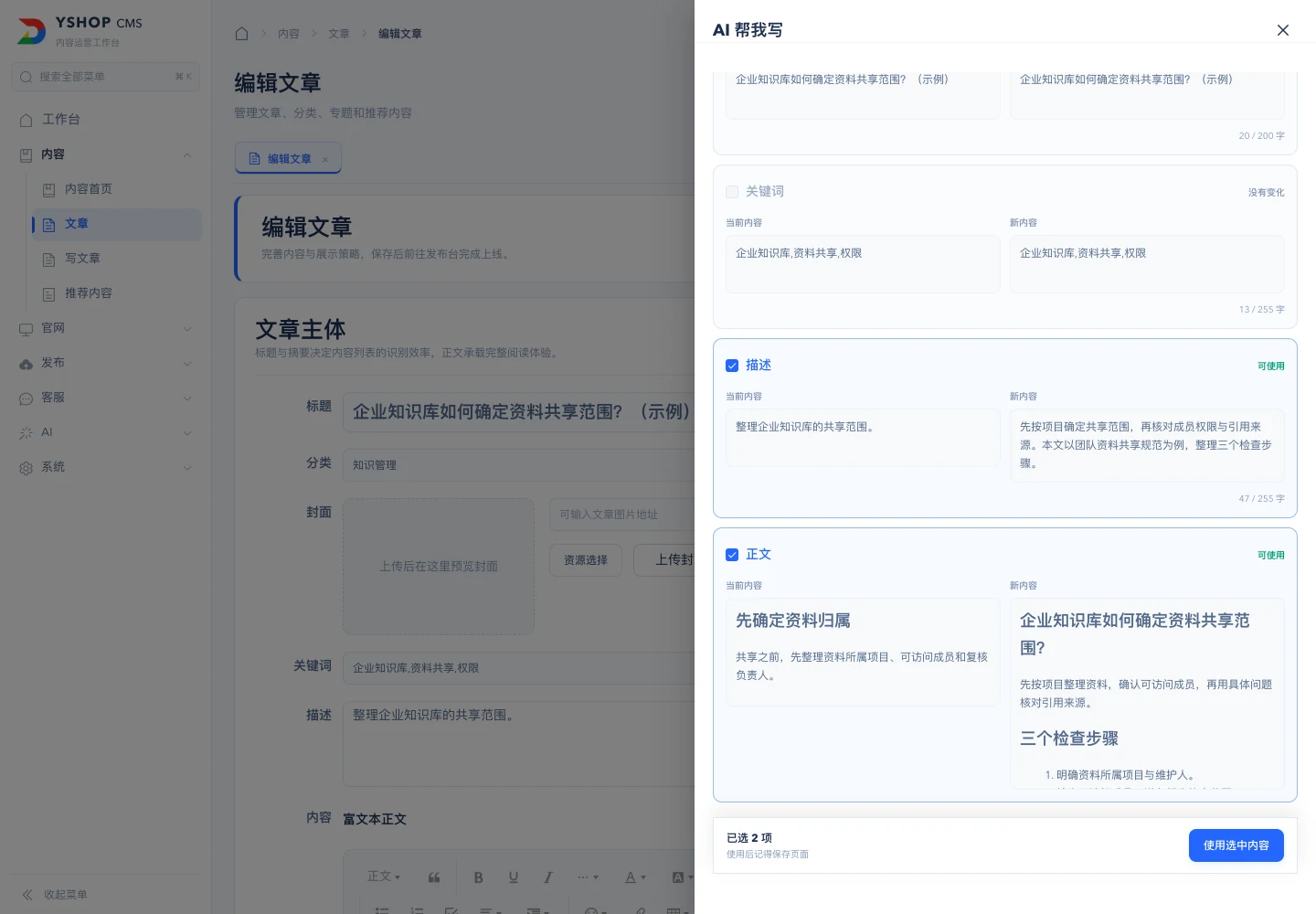Open the 正文 paragraph style dropdown
Screen dimensions: 1316x914
(x=384, y=877)
